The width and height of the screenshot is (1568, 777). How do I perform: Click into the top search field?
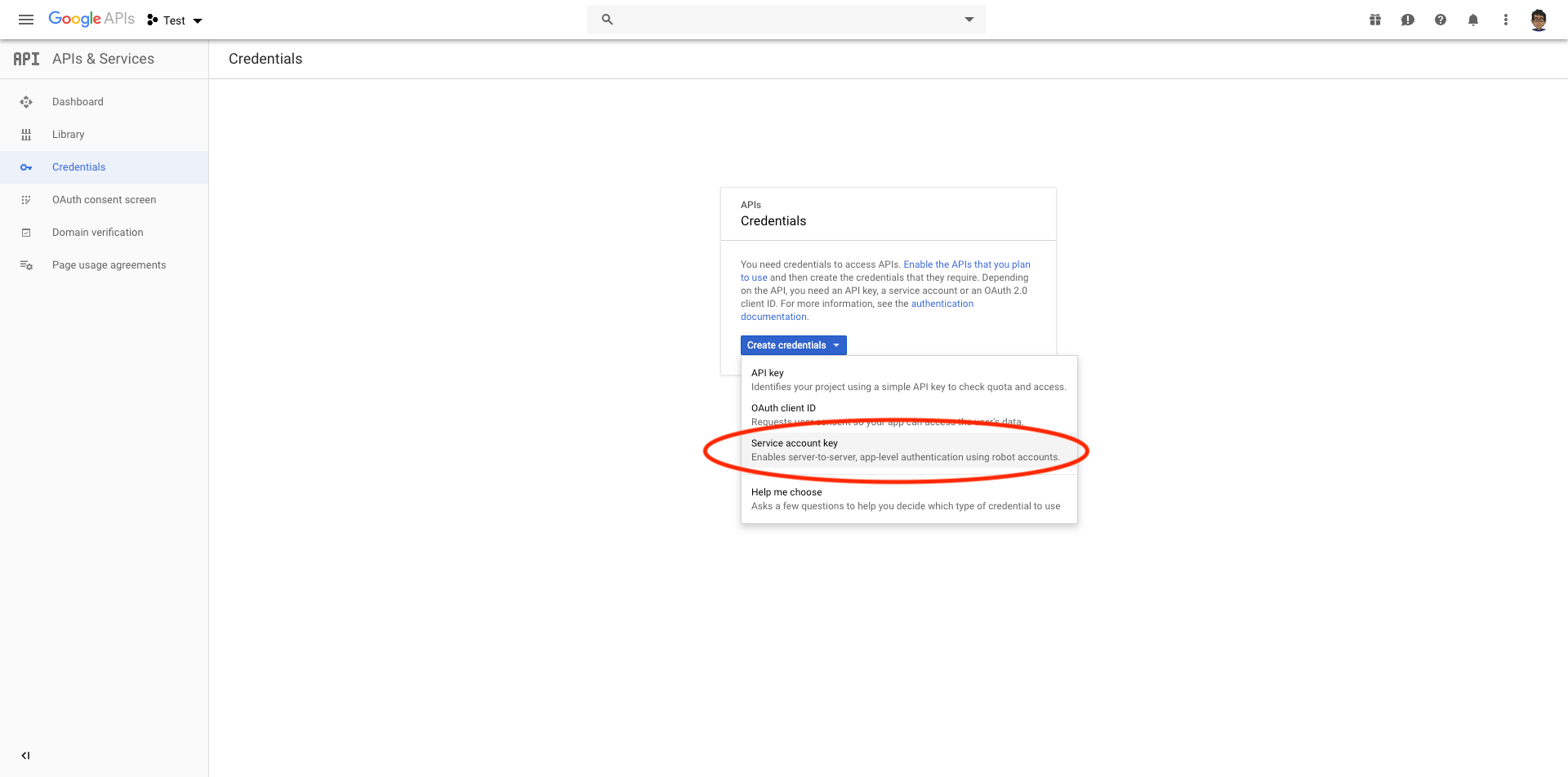pos(784,20)
